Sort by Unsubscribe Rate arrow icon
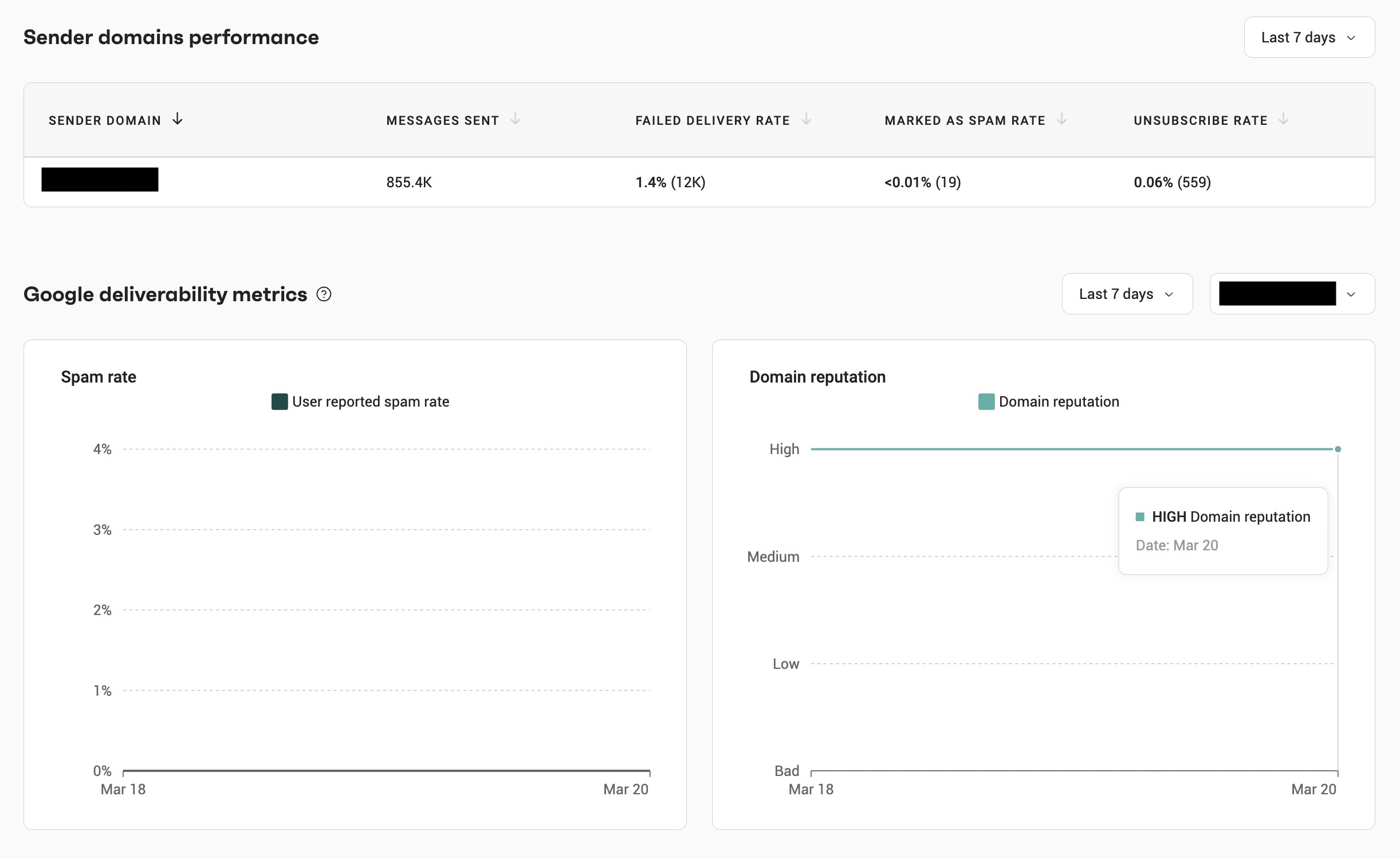This screenshot has height=859, width=1400. 1283,119
